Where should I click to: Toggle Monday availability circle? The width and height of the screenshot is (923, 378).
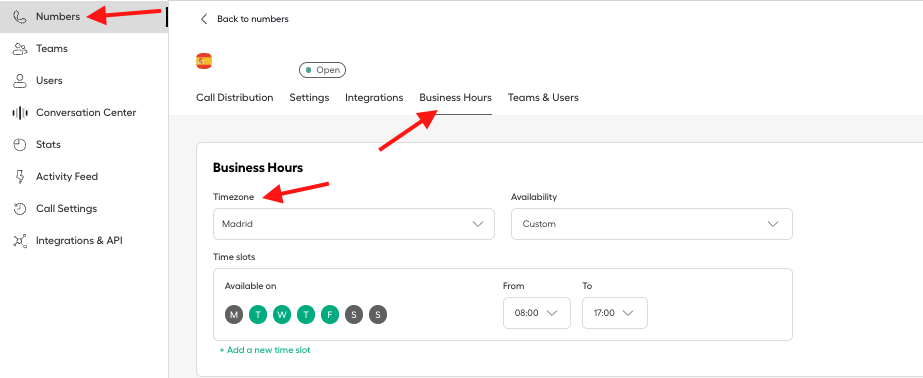[x=234, y=315]
